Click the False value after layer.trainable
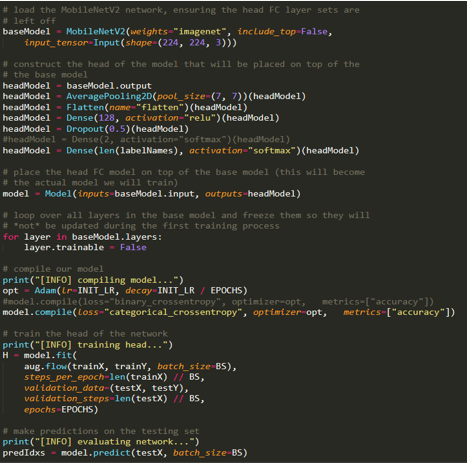The image size is (467, 463). (x=133, y=247)
